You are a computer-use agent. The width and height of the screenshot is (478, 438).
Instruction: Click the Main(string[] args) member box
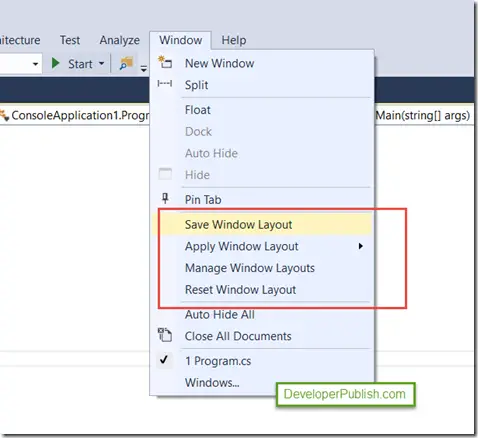(423, 115)
